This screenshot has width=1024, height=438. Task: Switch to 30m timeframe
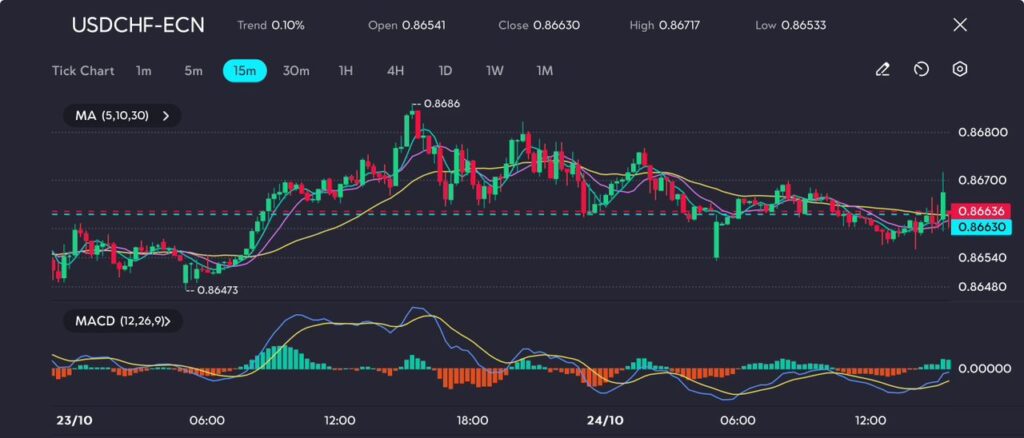coord(296,71)
